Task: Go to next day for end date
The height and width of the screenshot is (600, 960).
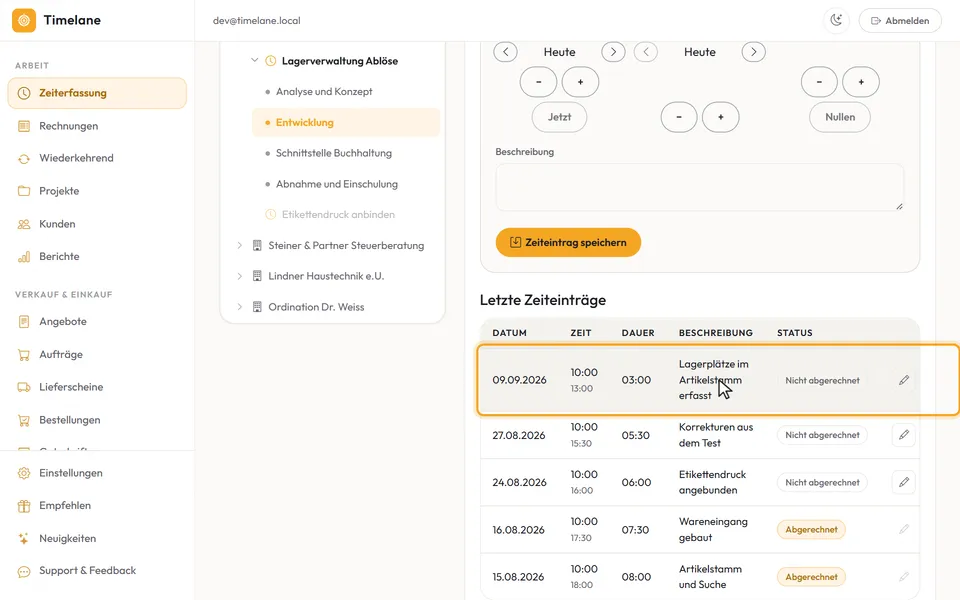Action: pos(754,52)
